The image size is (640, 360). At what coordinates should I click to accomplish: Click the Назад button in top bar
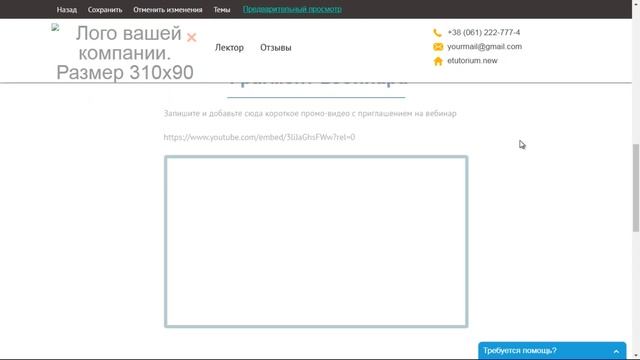pos(67,9)
